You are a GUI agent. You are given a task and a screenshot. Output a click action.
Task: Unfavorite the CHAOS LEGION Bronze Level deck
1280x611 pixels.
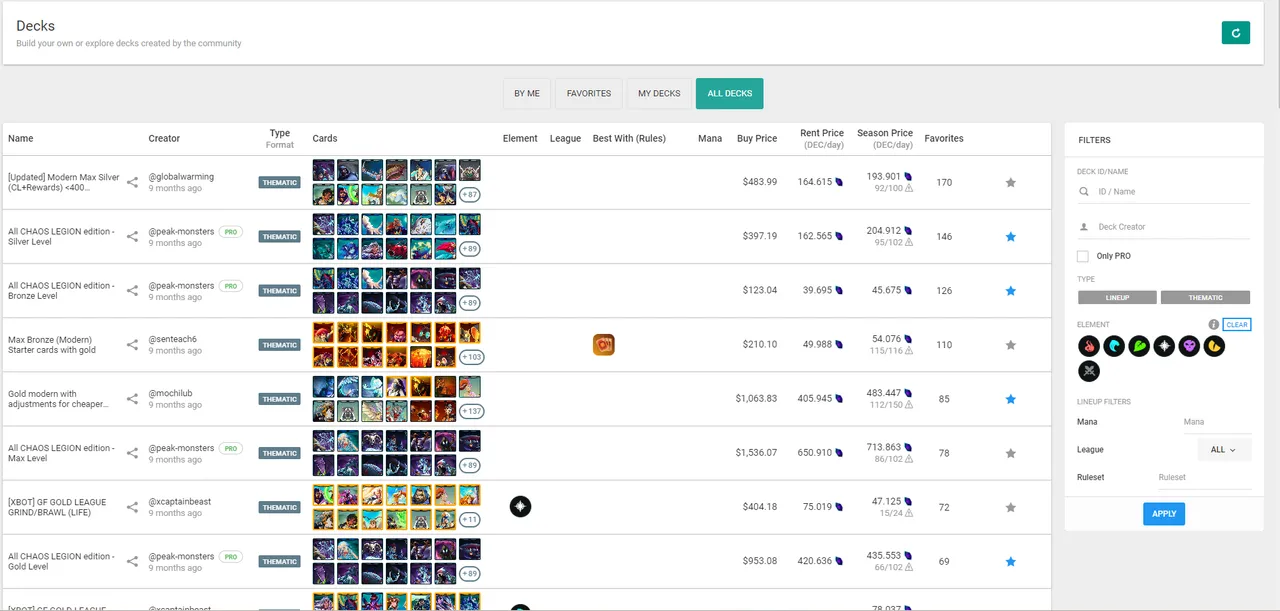click(x=1010, y=291)
